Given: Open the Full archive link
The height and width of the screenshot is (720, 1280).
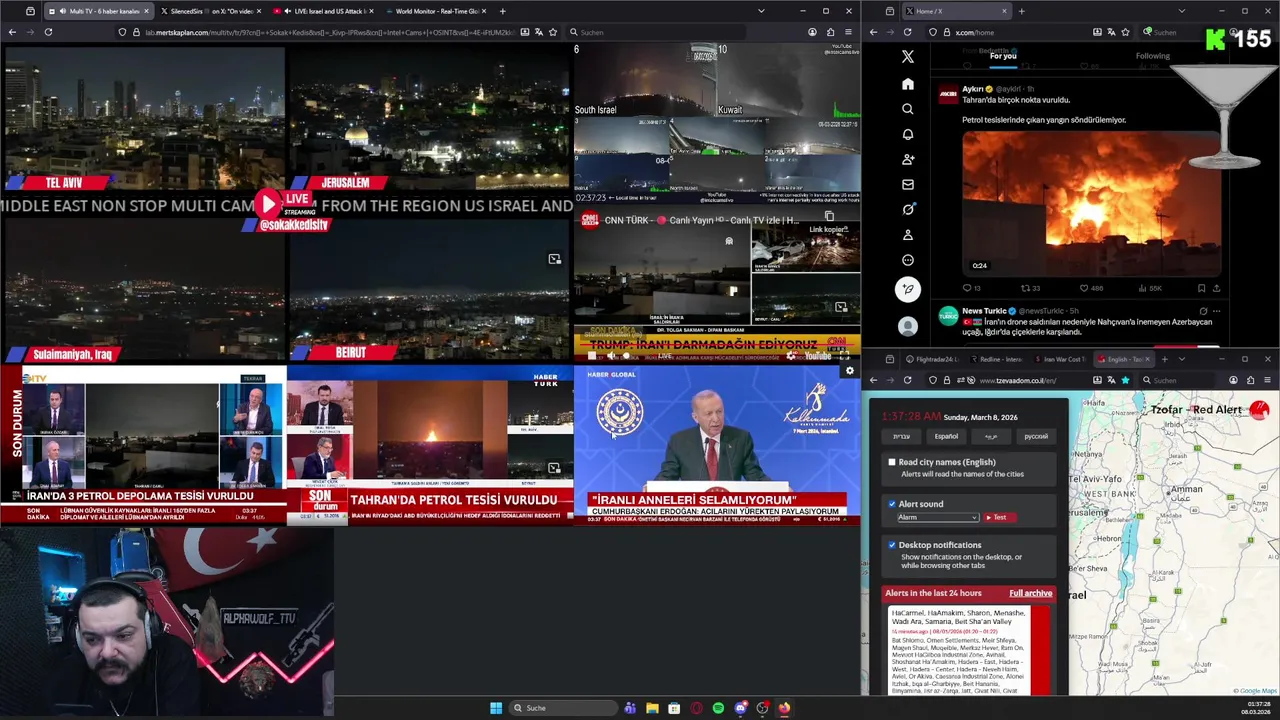Looking at the screenshot, I should [x=1030, y=593].
